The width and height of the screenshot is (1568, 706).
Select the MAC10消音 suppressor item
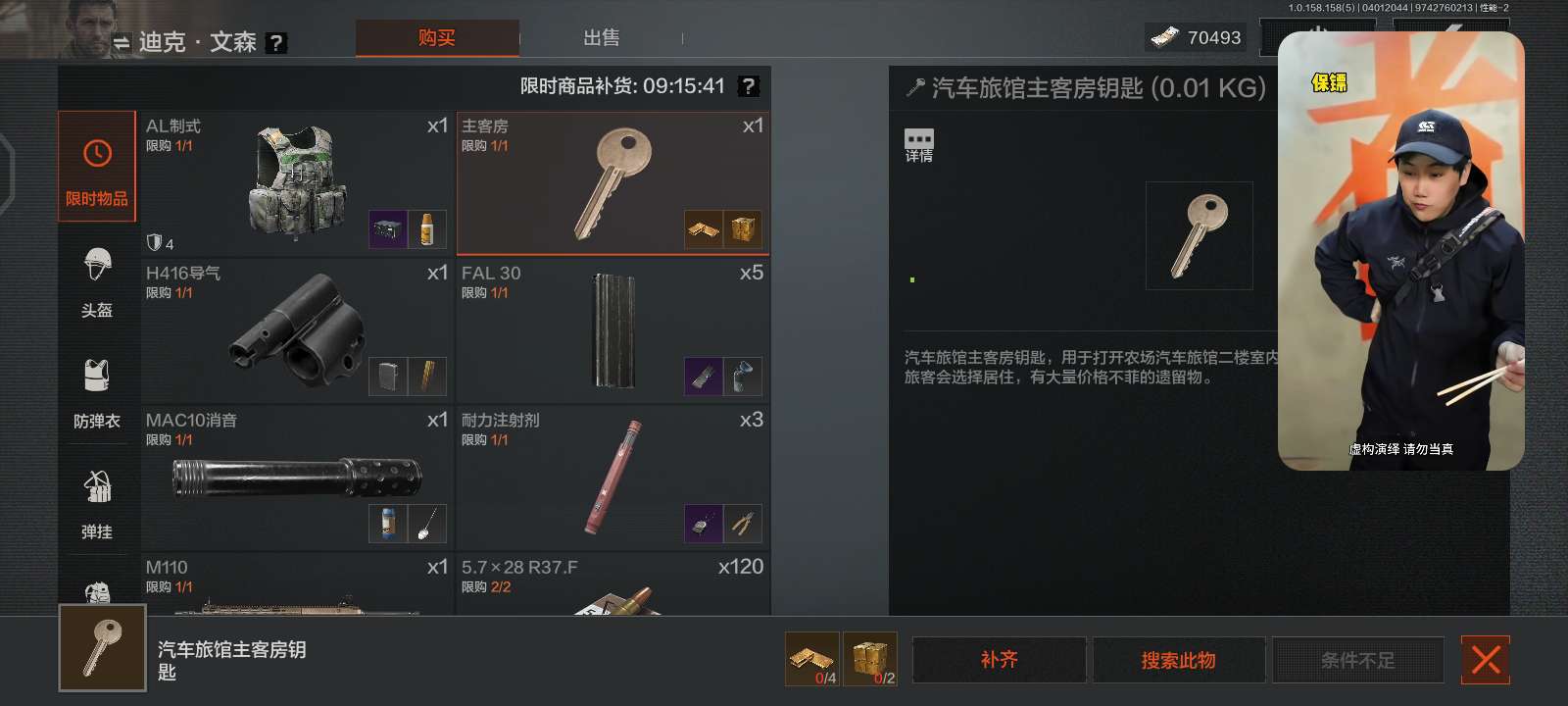(x=297, y=478)
